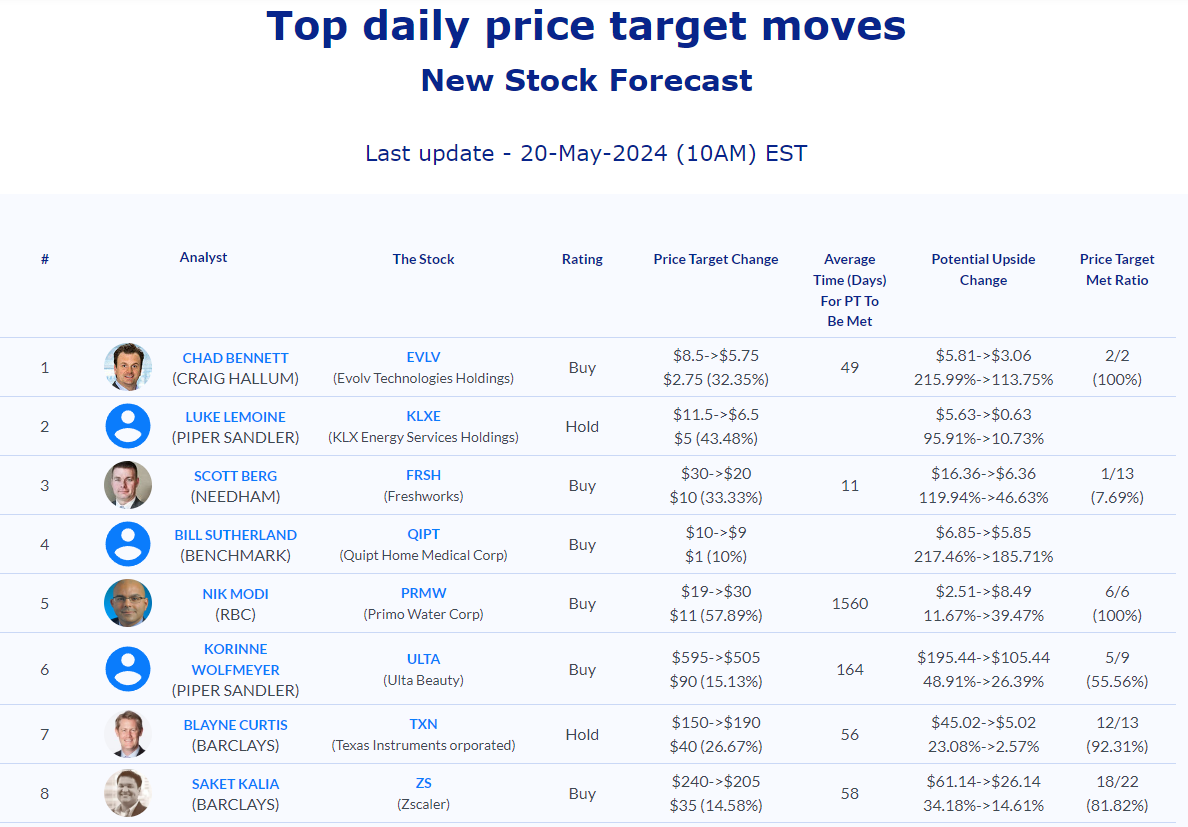
Task: Open analyst link BILL SUTHERLAND
Action: pos(236,535)
